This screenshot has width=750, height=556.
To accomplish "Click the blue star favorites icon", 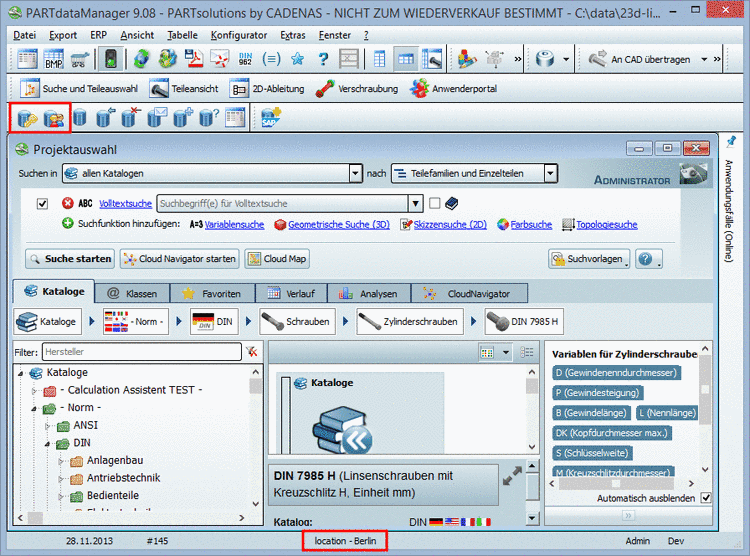I will 298,59.
